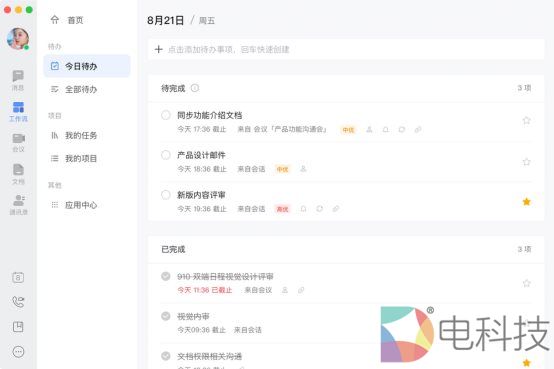Screen dimensions: 554x369
Task: Open the phone call icon in the left sidebar
Action: pos(18,302)
